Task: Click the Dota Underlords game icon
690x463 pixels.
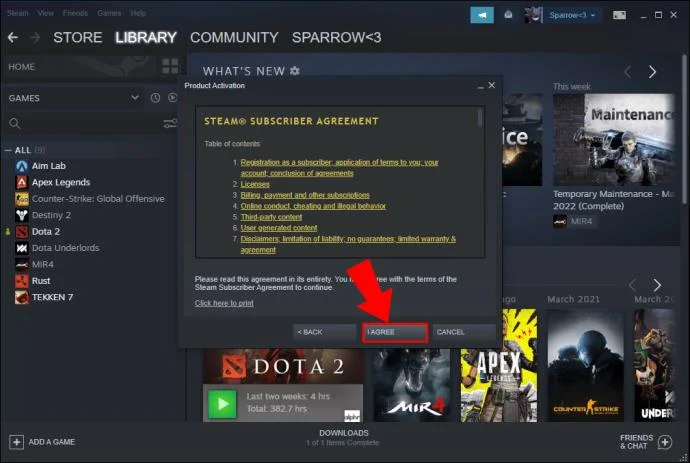Action: click(x=22, y=248)
